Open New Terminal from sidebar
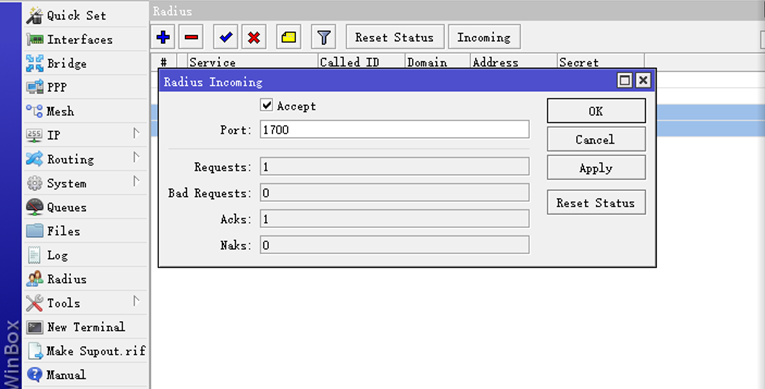This screenshot has width=765, height=389. click(x=86, y=327)
